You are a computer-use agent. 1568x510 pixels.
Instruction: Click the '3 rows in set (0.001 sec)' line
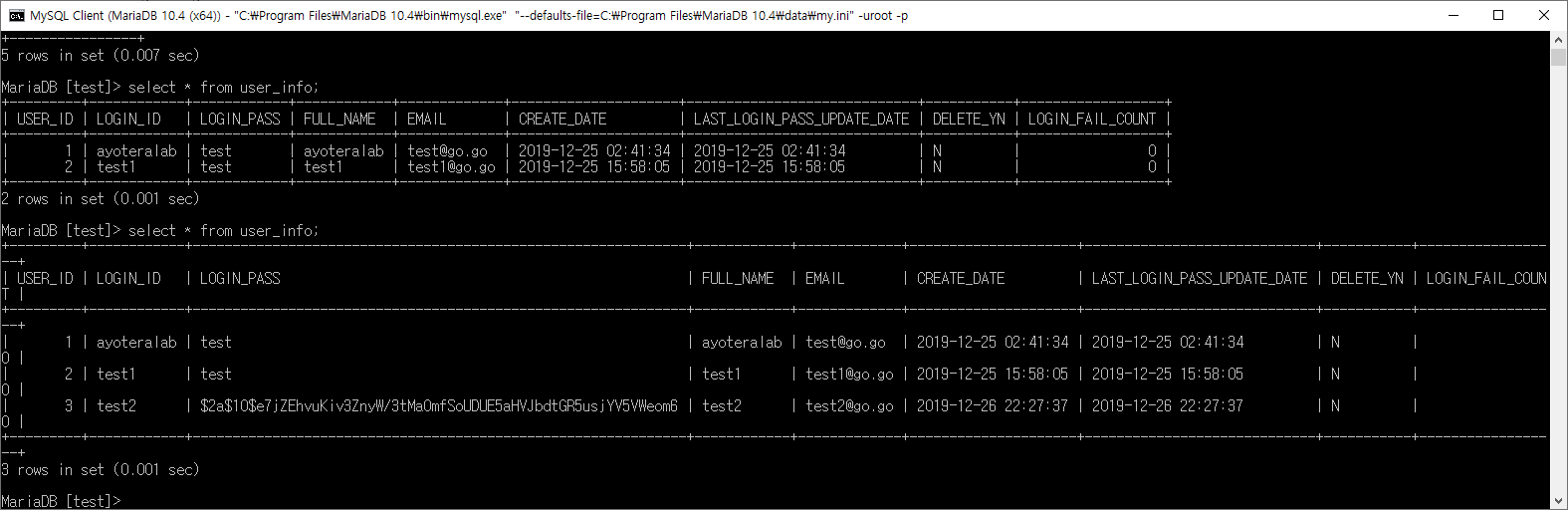pyautogui.click(x=100, y=470)
